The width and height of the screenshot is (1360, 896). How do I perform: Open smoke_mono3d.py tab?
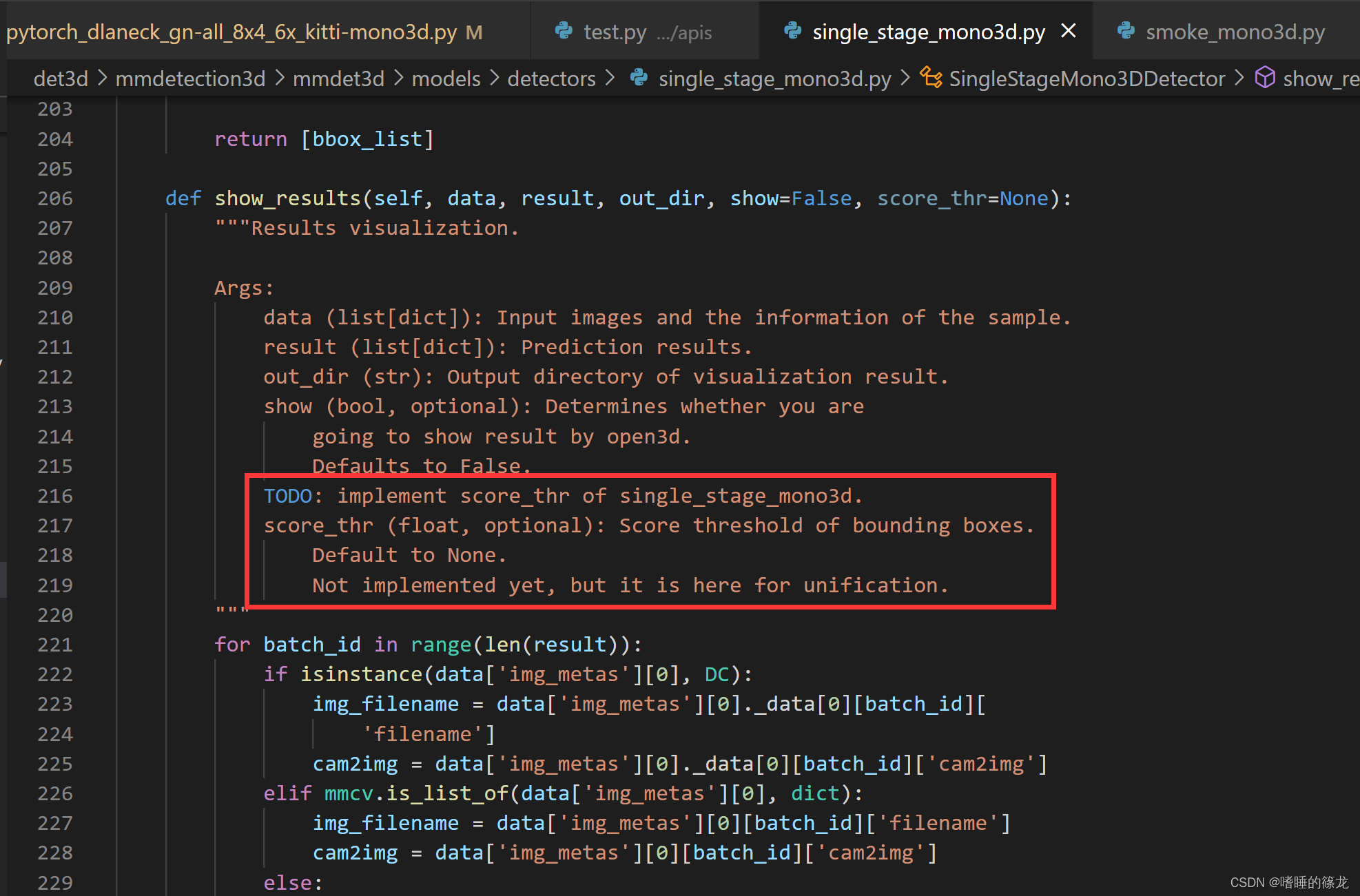point(1235,32)
